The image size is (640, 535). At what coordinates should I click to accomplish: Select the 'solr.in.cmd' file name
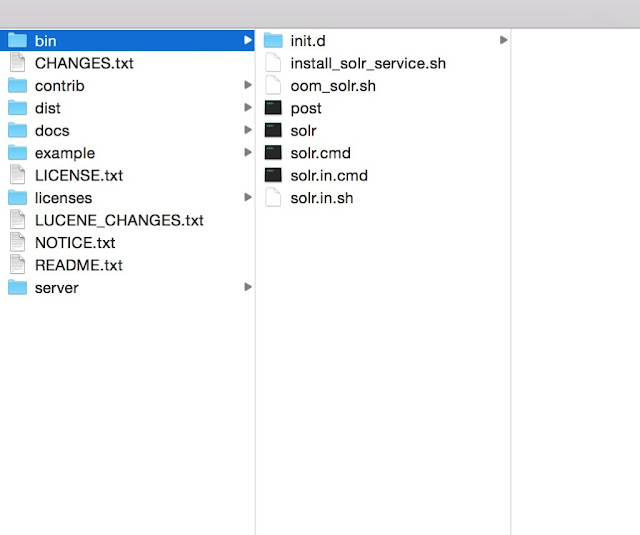click(329, 175)
